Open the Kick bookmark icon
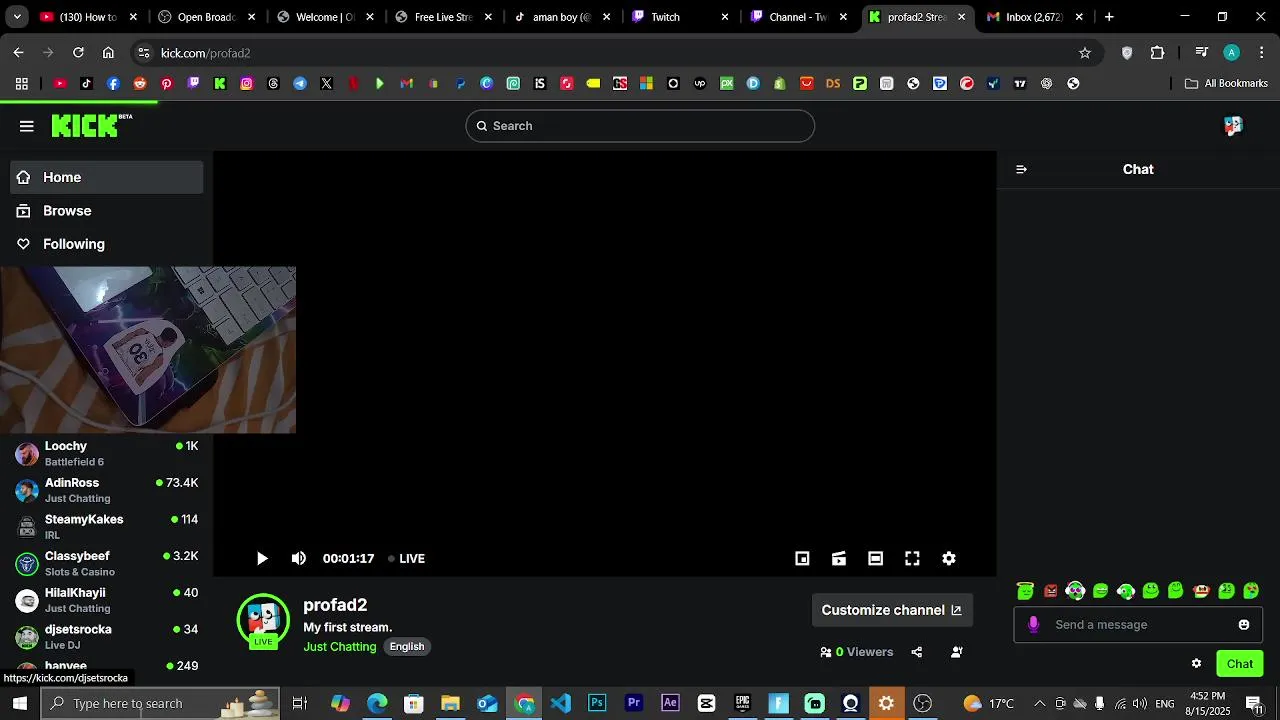This screenshot has height=720, width=1280. coord(220,84)
